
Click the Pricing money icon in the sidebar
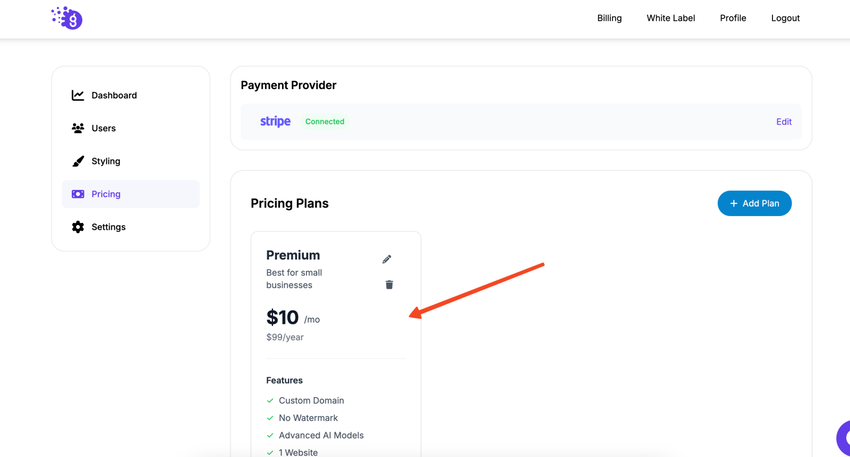[78, 194]
